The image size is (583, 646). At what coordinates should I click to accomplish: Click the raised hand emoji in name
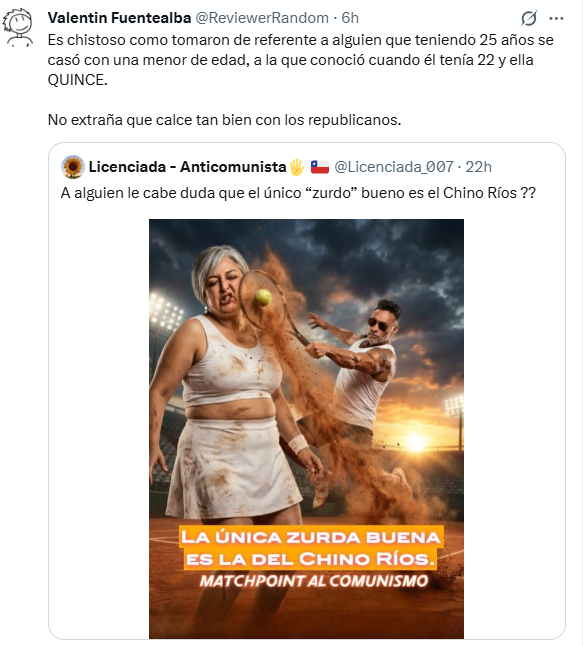click(x=297, y=167)
